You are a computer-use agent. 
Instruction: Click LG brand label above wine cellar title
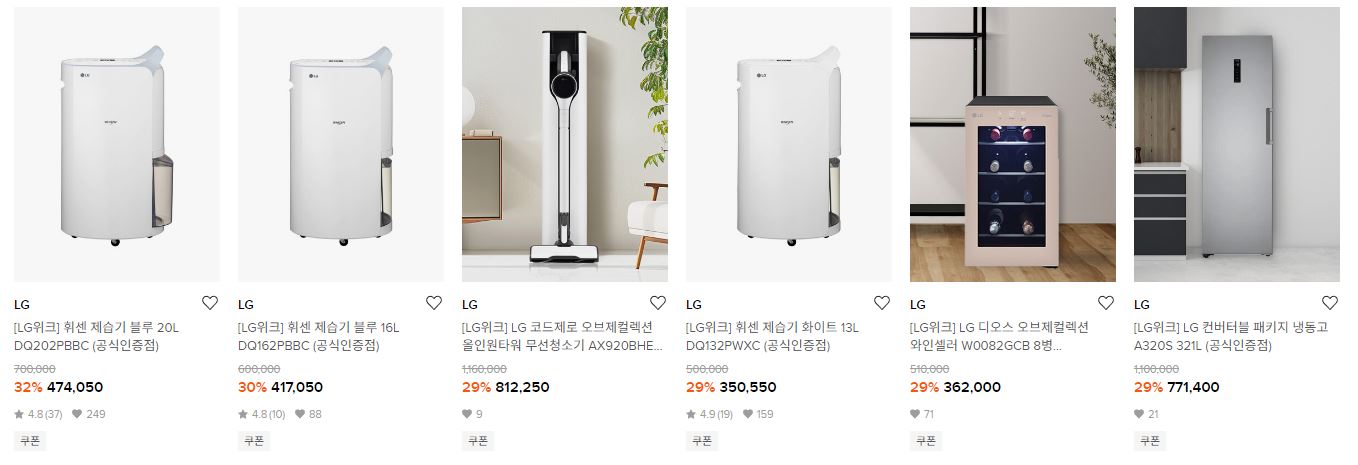click(918, 305)
